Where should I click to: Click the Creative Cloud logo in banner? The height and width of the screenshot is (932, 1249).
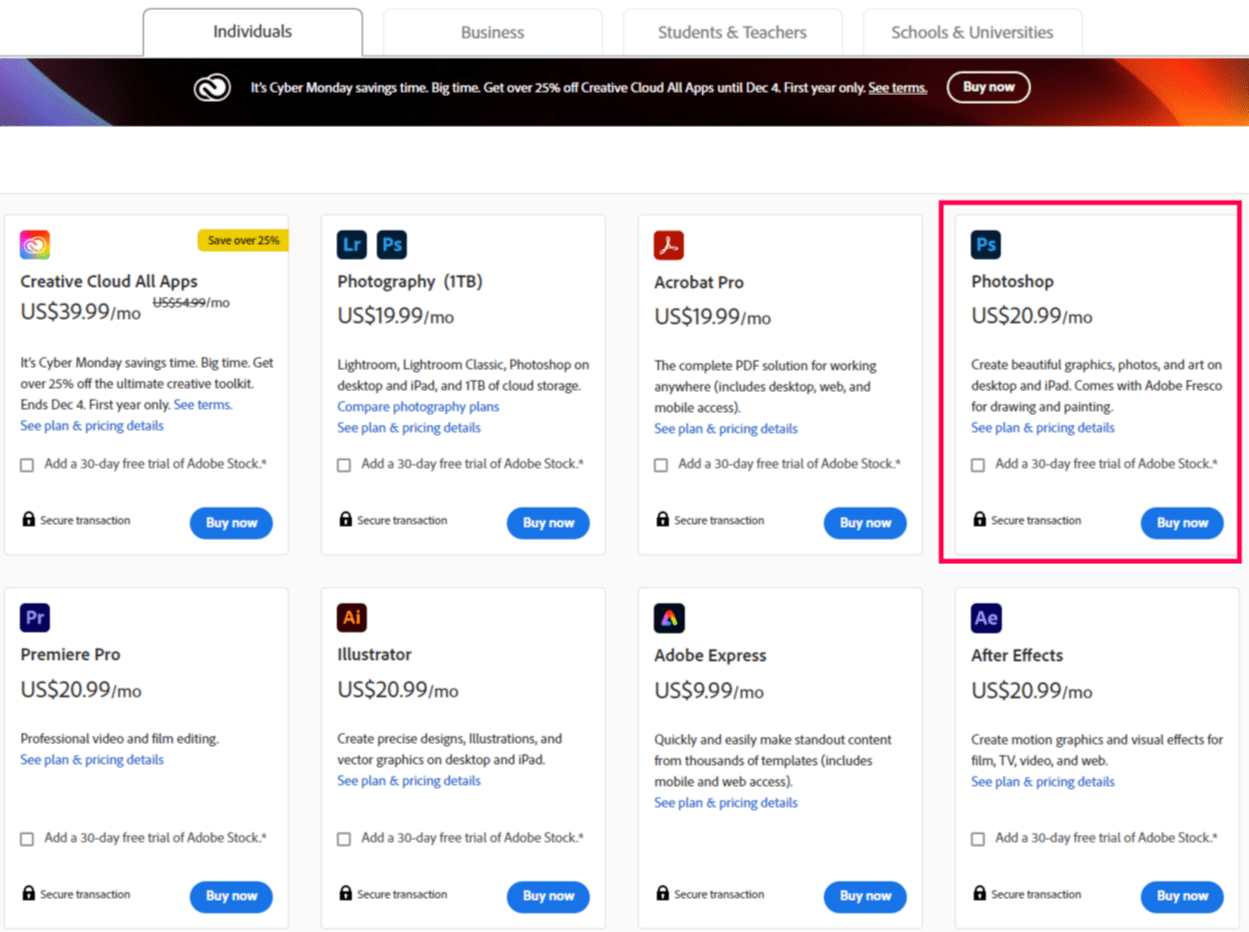[212, 88]
